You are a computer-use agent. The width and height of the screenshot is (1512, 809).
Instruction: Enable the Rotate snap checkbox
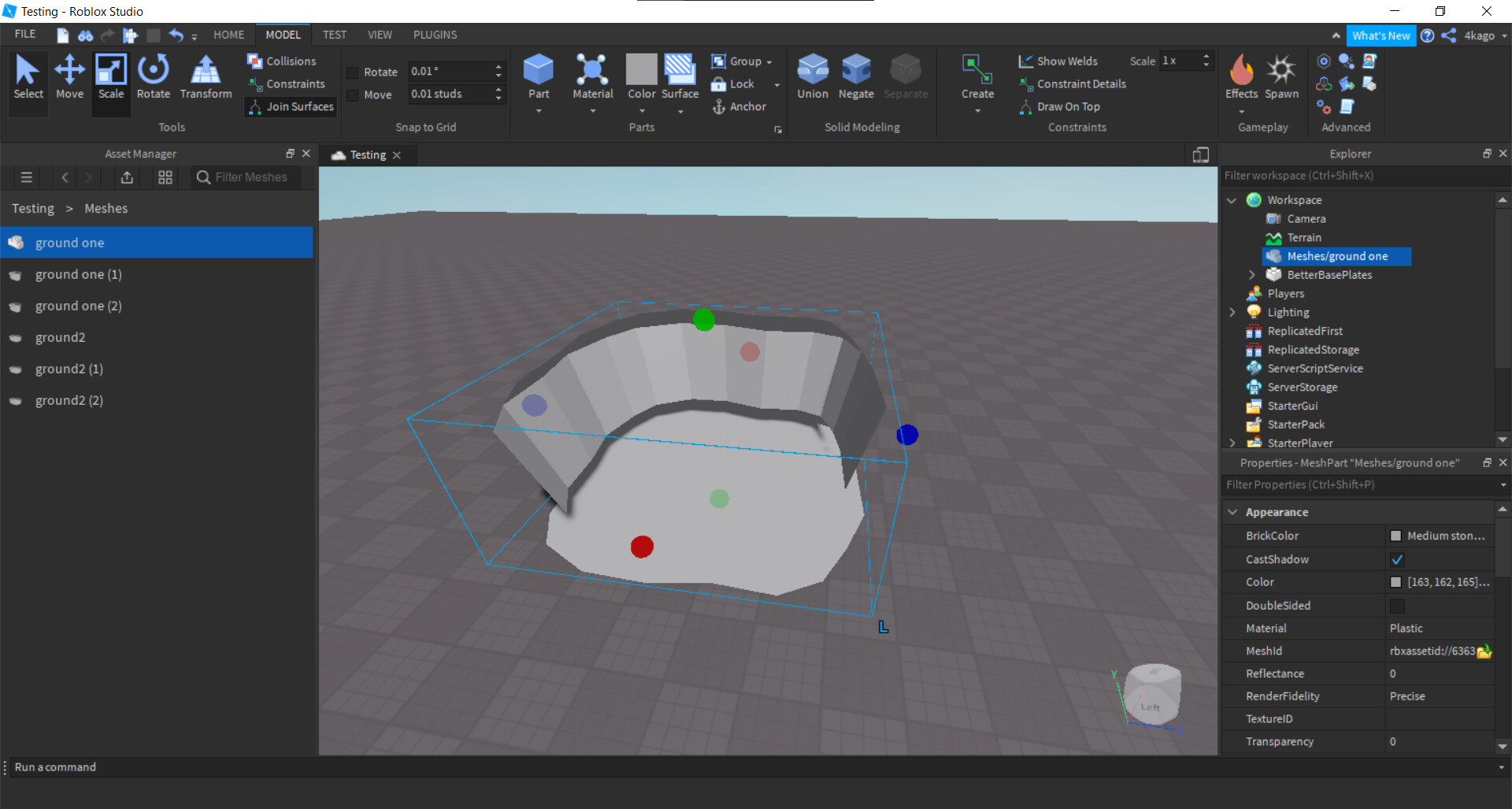tap(353, 72)
